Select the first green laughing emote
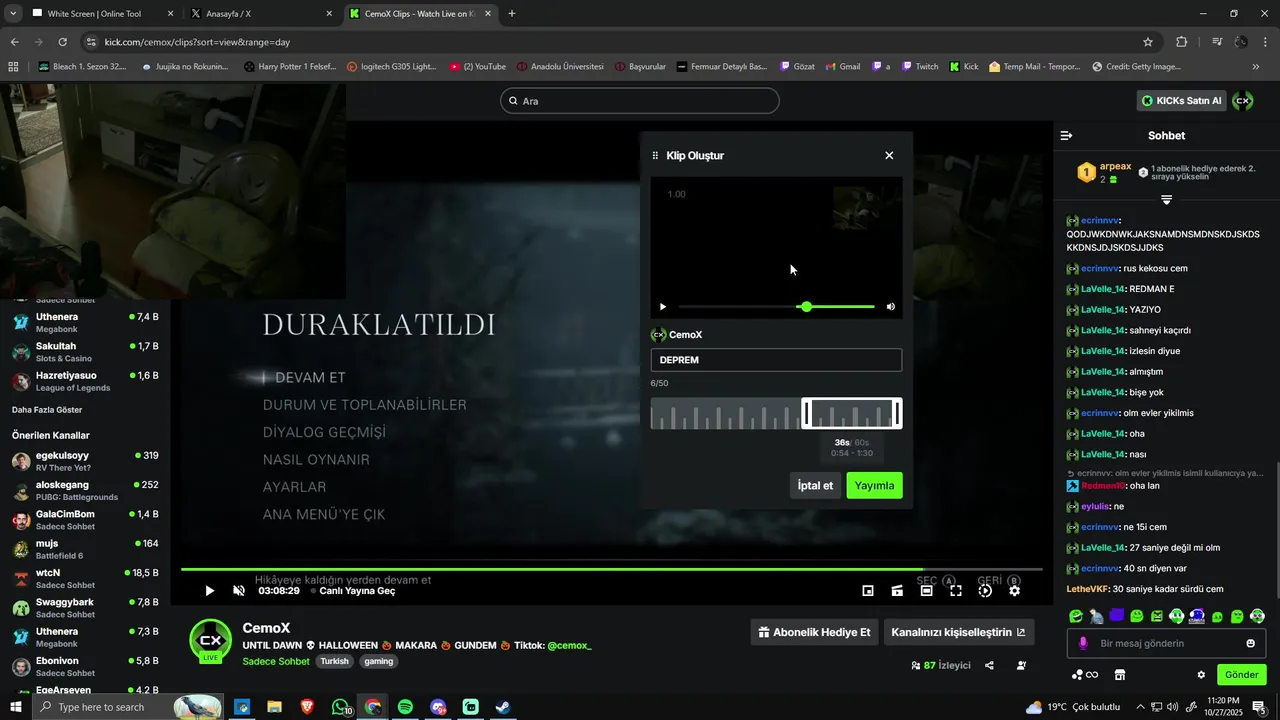Viewport: 1280px width, 720px height. [x=1076, y=616]
